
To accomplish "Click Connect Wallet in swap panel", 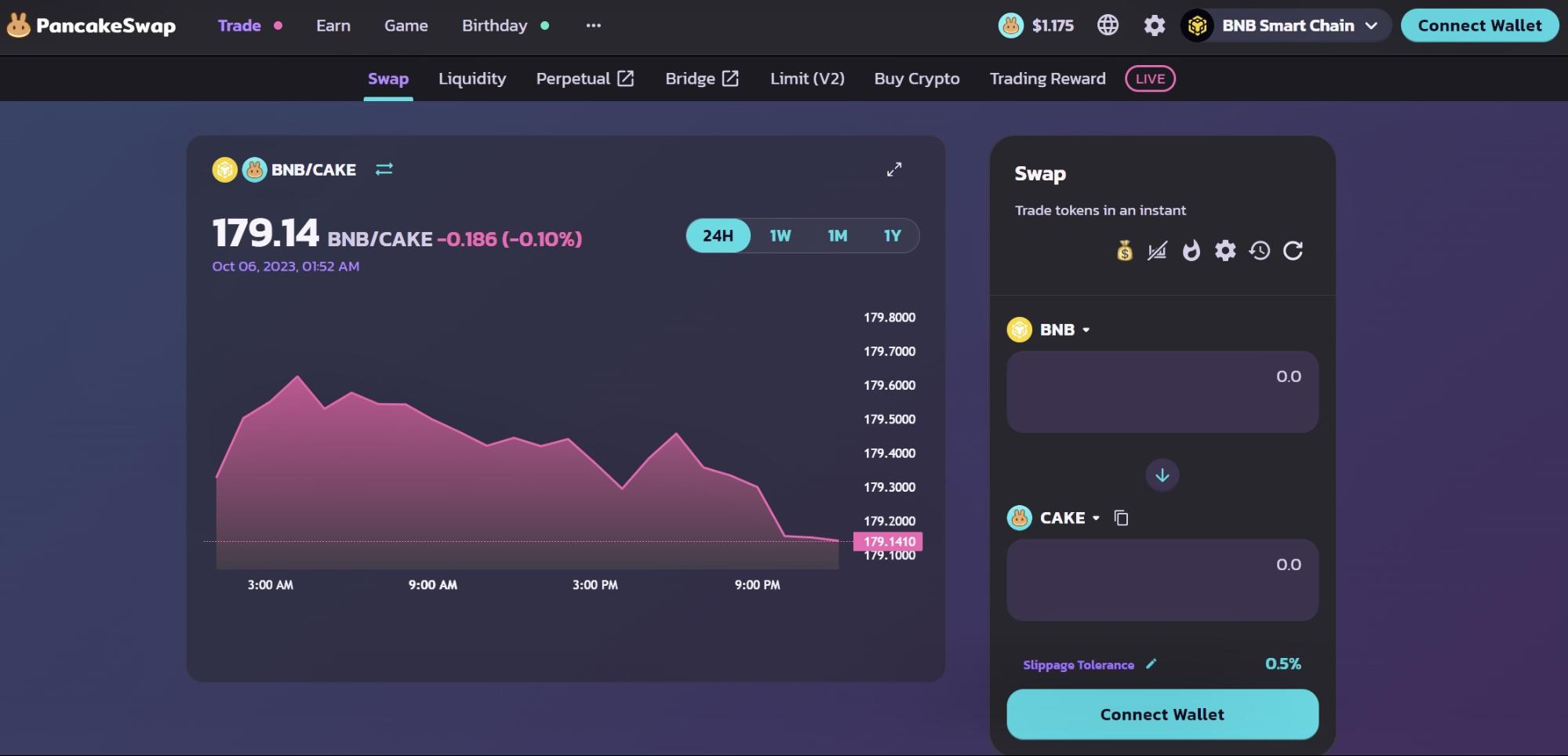I will pos(1162,714).
